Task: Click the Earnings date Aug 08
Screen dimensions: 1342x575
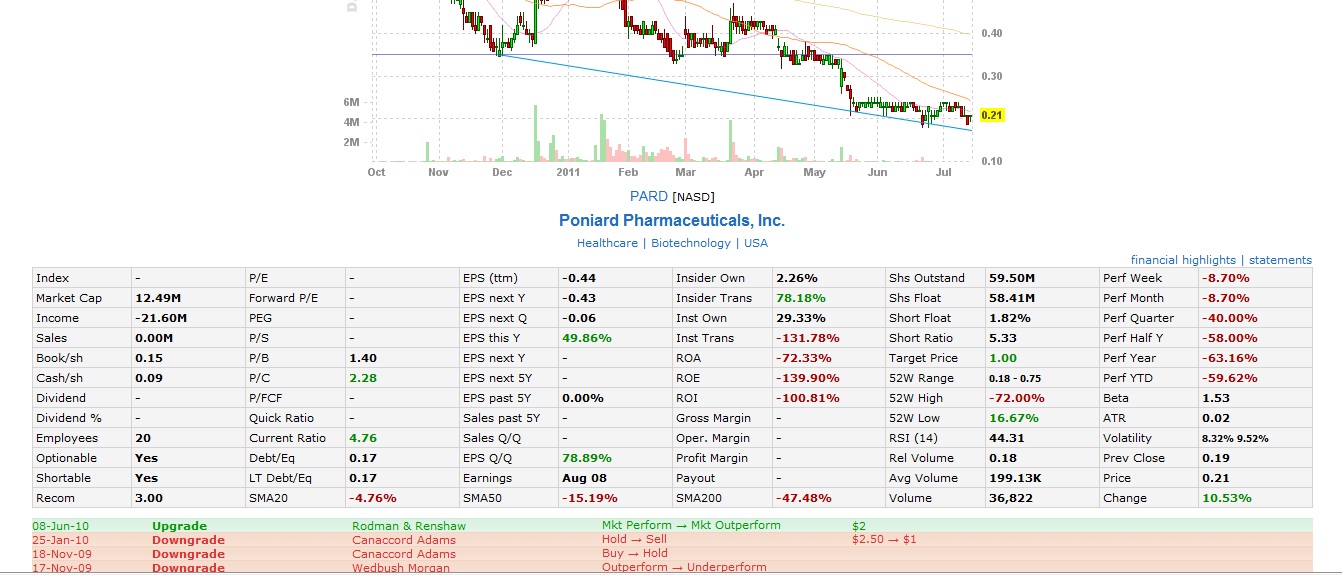Action: (x=584, y=478)
